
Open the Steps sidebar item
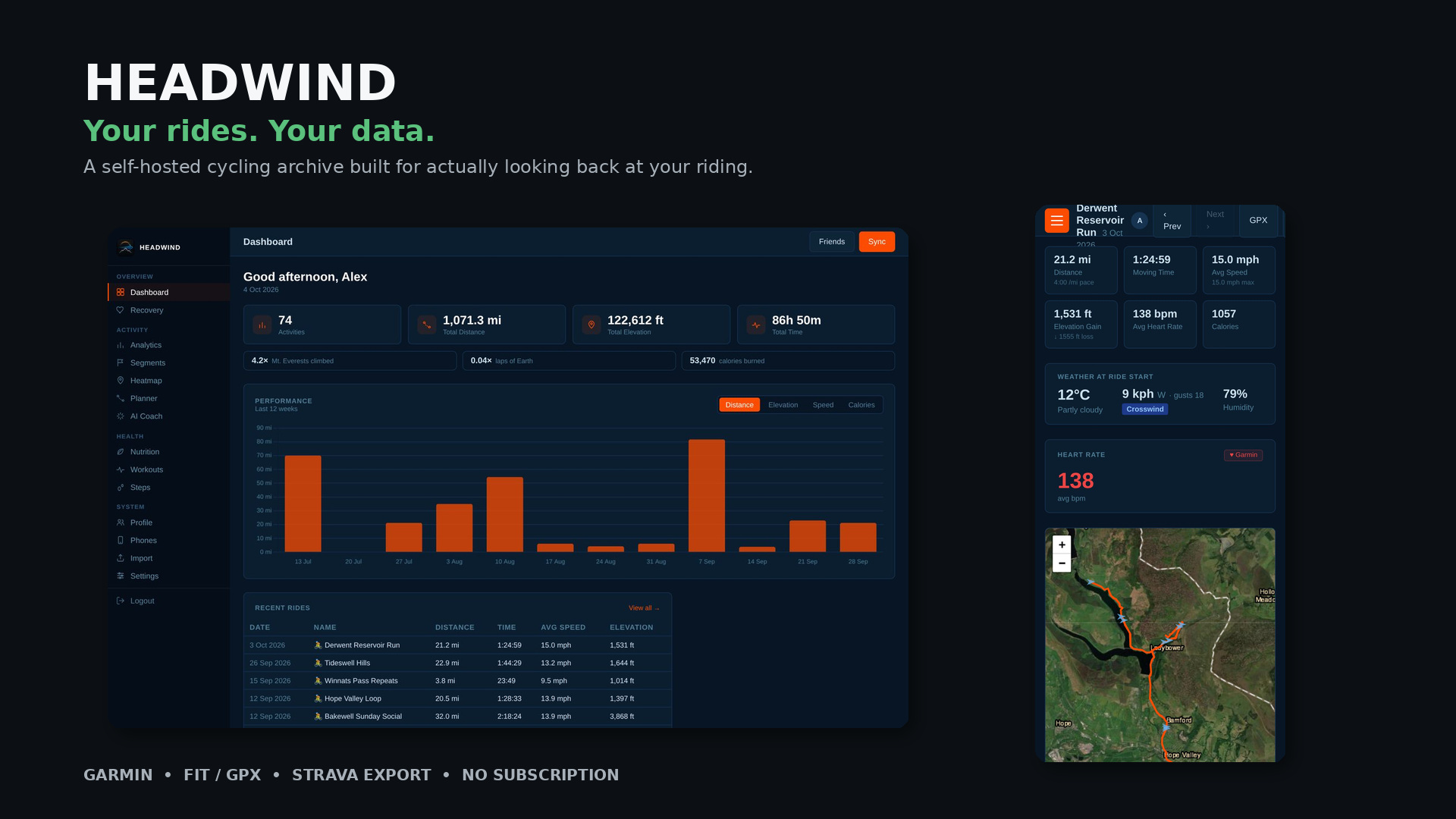(169, 488)
